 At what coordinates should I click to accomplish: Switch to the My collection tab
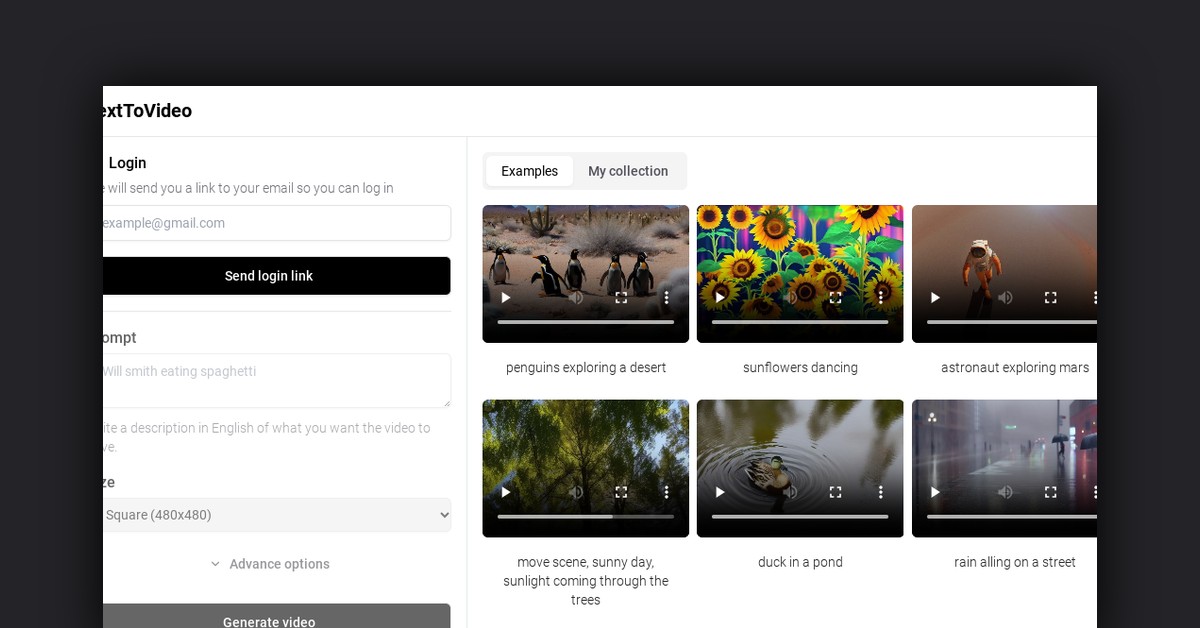pos(628,171)
